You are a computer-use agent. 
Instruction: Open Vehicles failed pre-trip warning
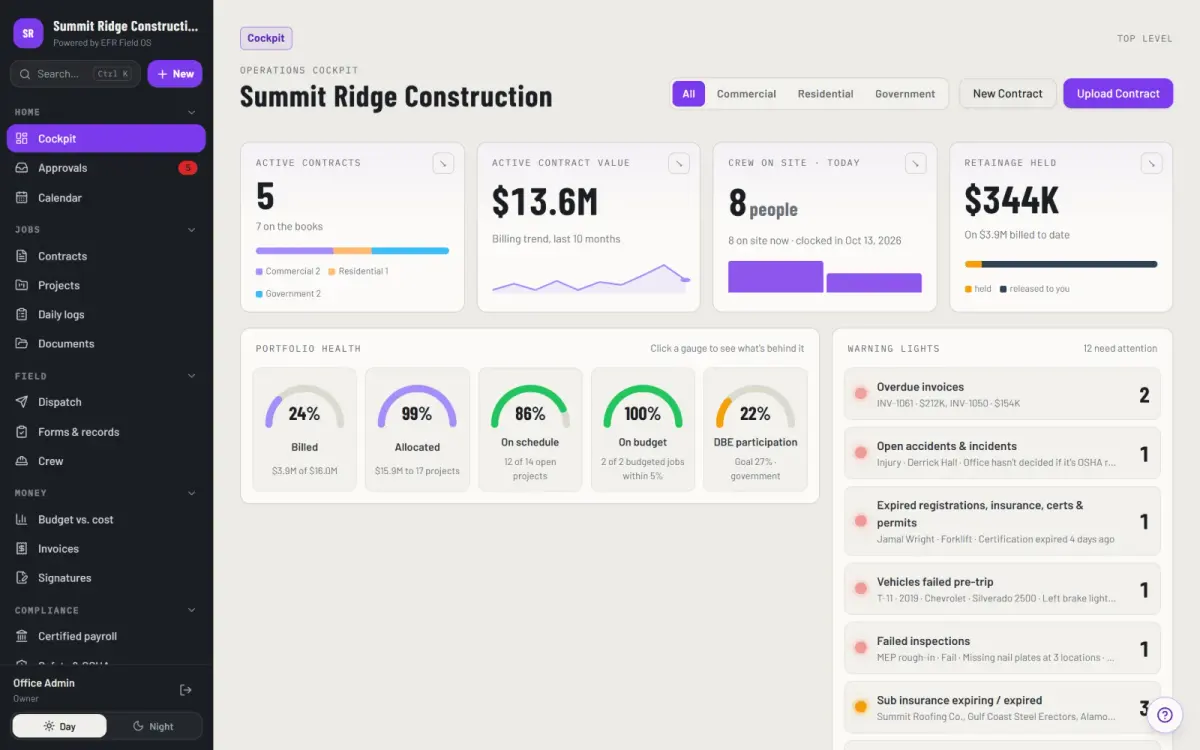(1002, 589)
